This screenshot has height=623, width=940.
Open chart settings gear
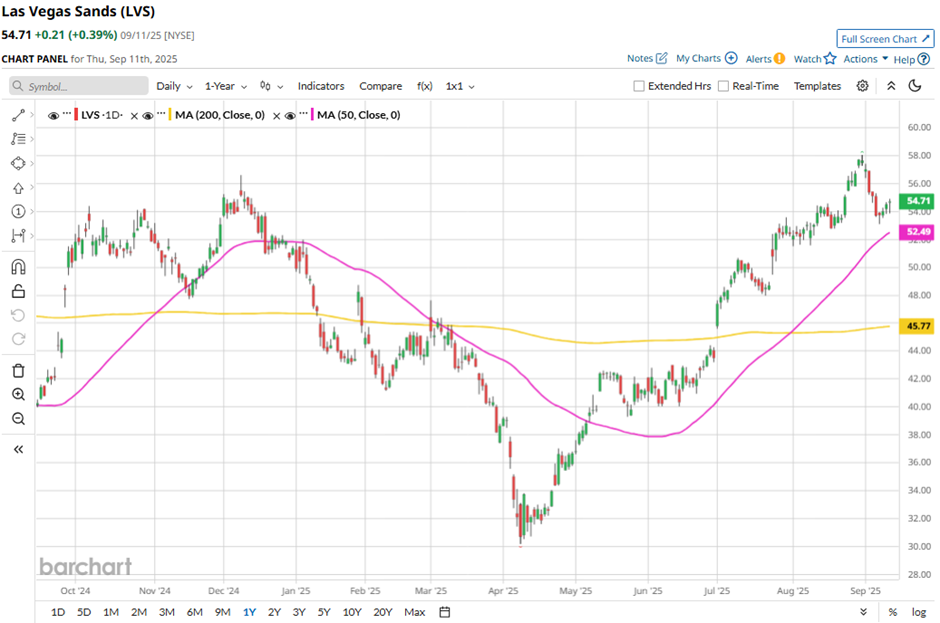tap(862, 86)
